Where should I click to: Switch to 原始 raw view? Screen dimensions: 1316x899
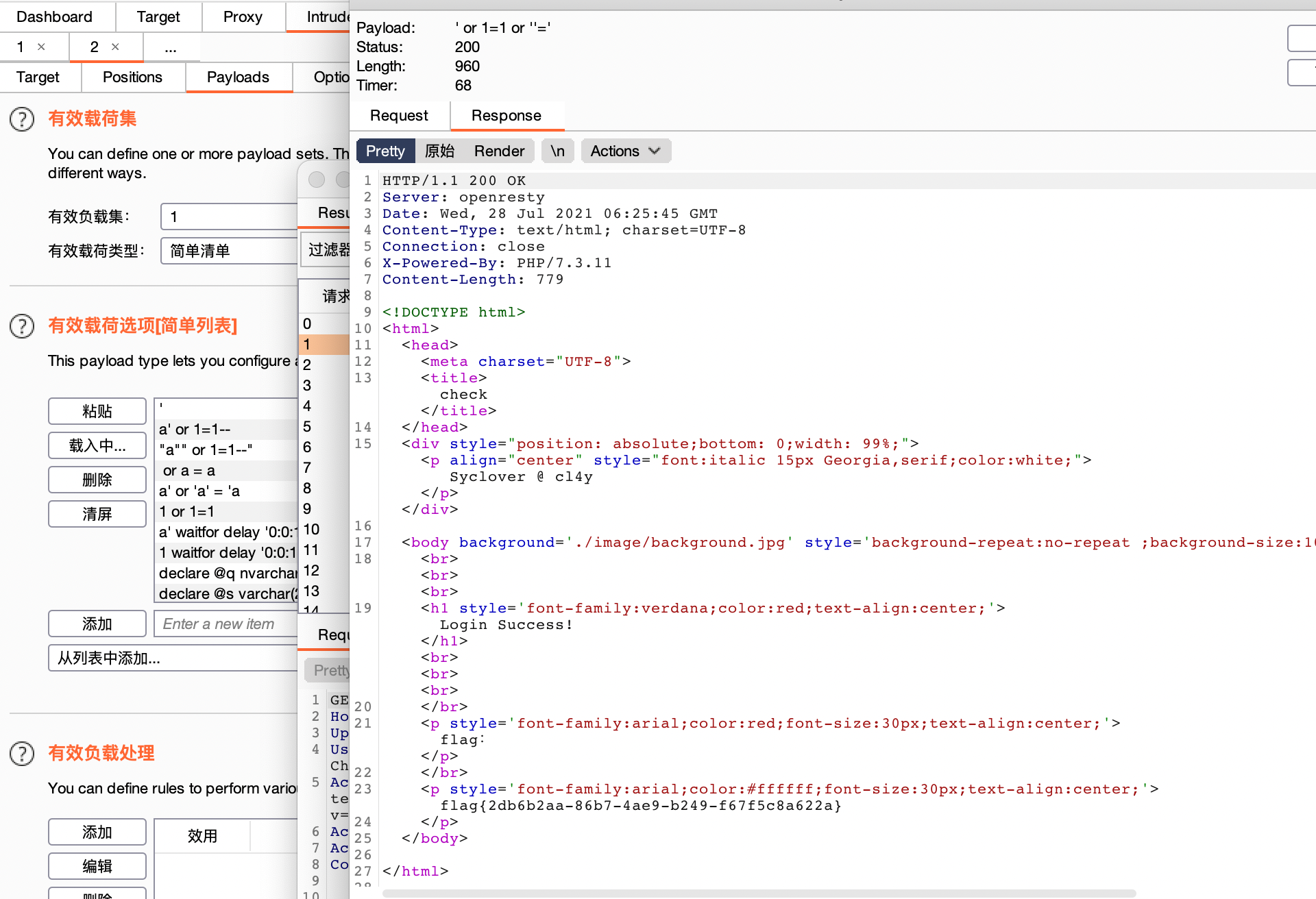pyautogui.click(x=439, y=151)
